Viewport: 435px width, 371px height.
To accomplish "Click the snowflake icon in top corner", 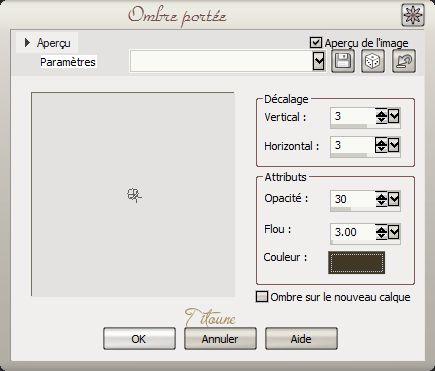I will tap(413, 15).
